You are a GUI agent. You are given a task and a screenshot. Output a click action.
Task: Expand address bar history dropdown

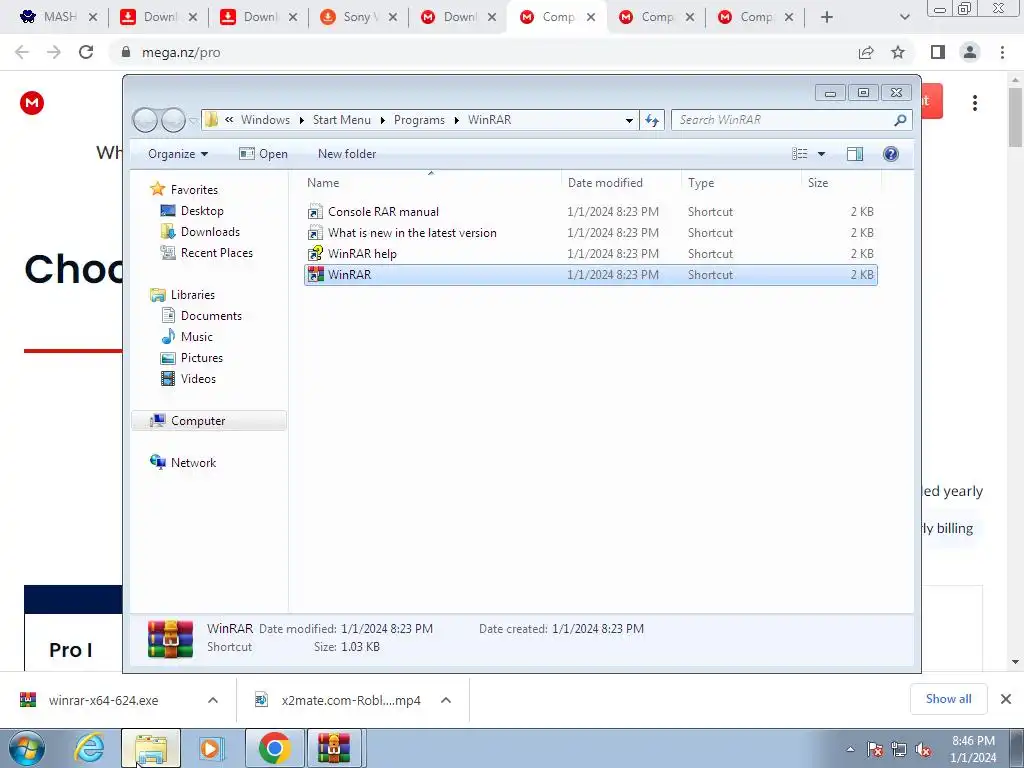[x=629, y=120]
